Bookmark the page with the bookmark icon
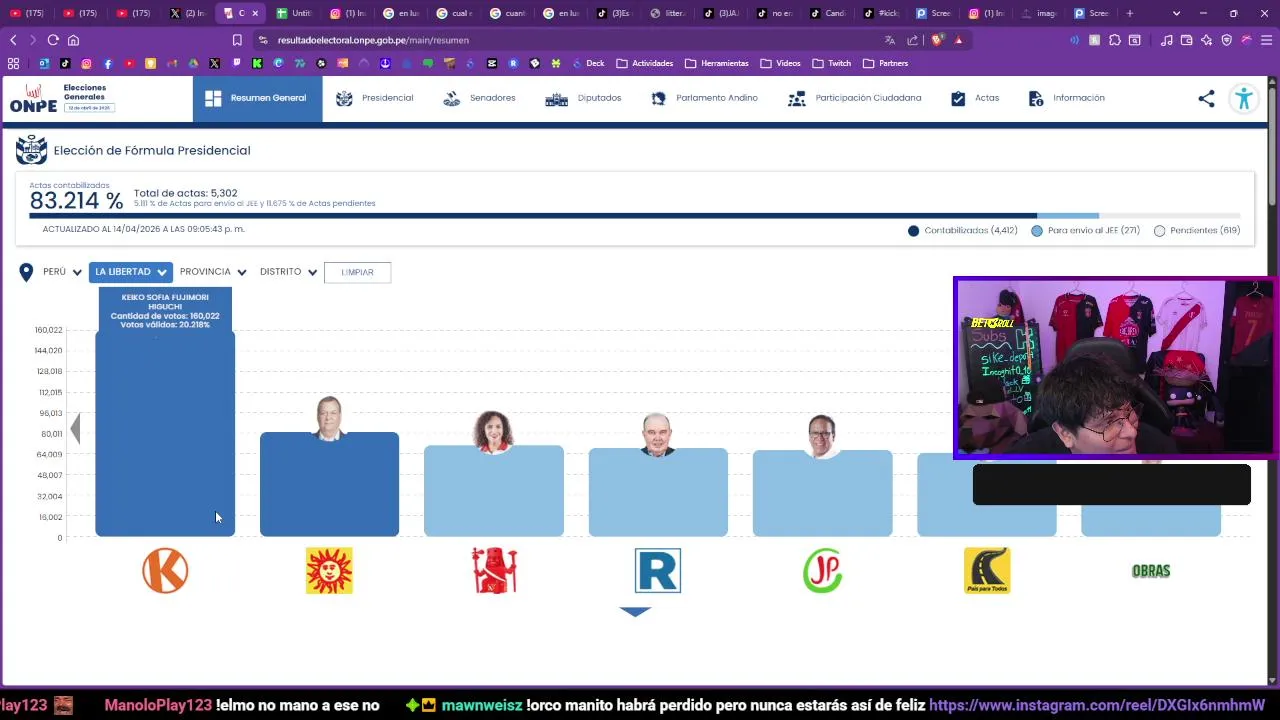The image size is (1280, 720). (237, 40)
